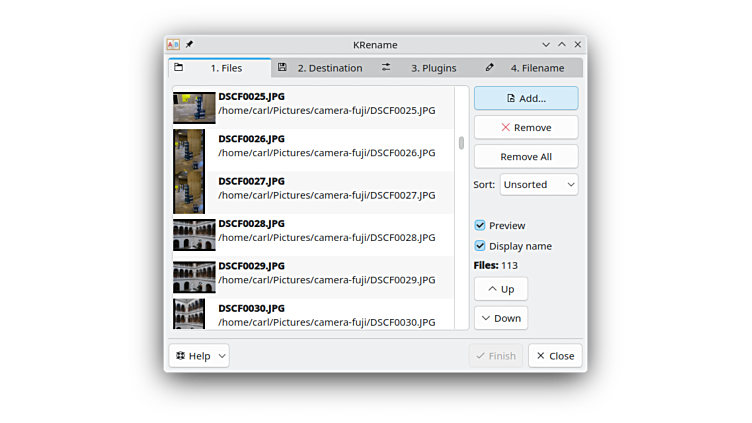Image resolution: width=752 pixels, height=423 pixels.
Task: Click the folder icon on Files tab
Action: click(x=179, y=68)
